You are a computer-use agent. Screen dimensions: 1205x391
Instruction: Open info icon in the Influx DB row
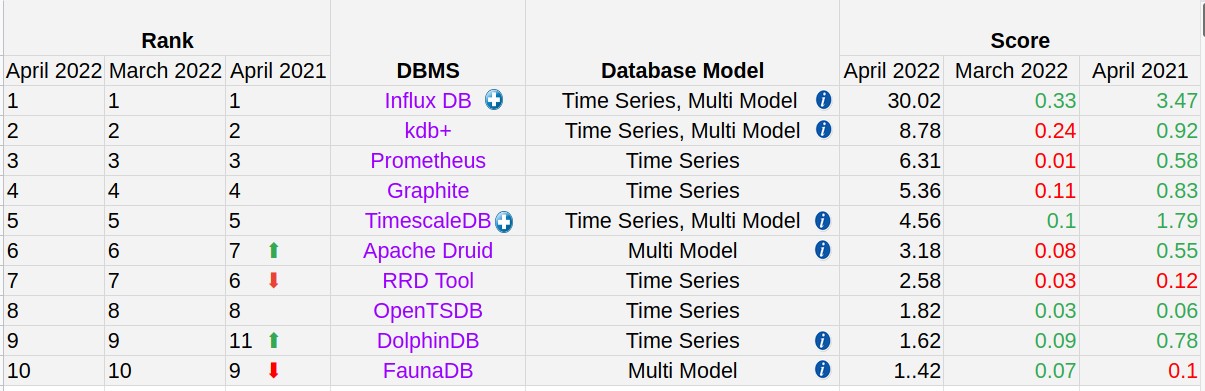(x=823, y=100)
